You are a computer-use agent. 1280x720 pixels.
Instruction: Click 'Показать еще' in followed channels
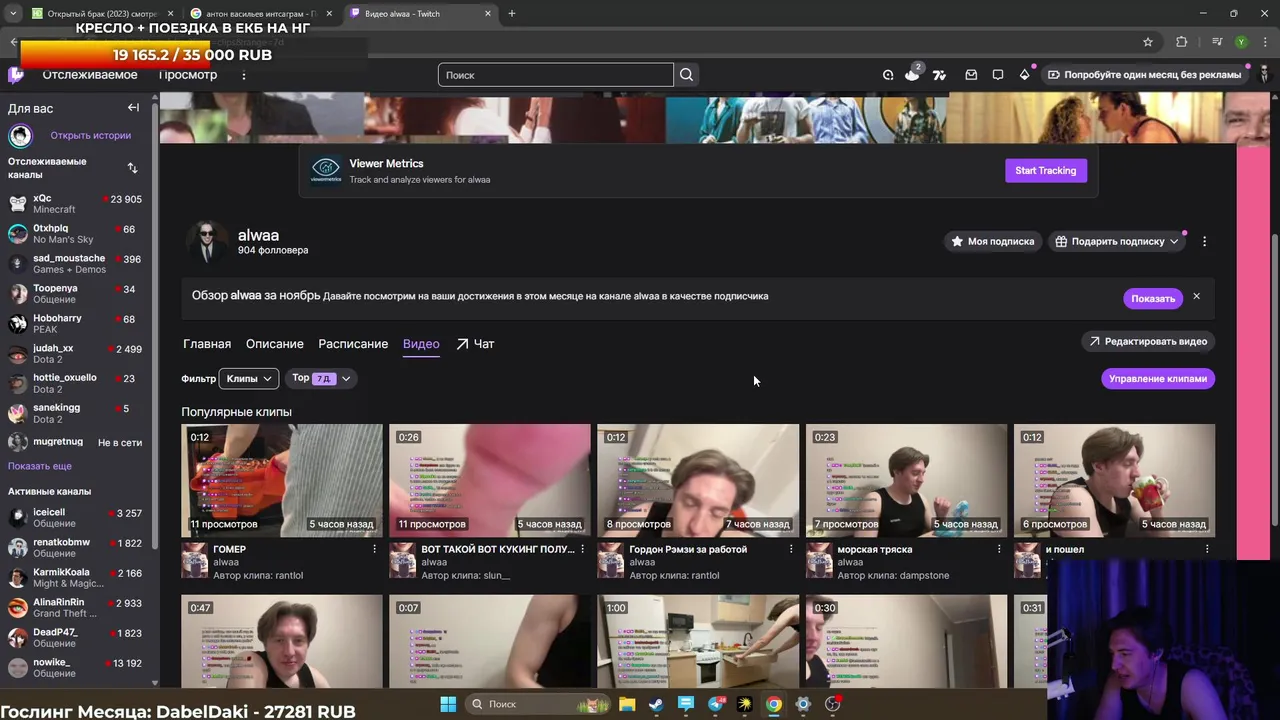coord(40,466)
